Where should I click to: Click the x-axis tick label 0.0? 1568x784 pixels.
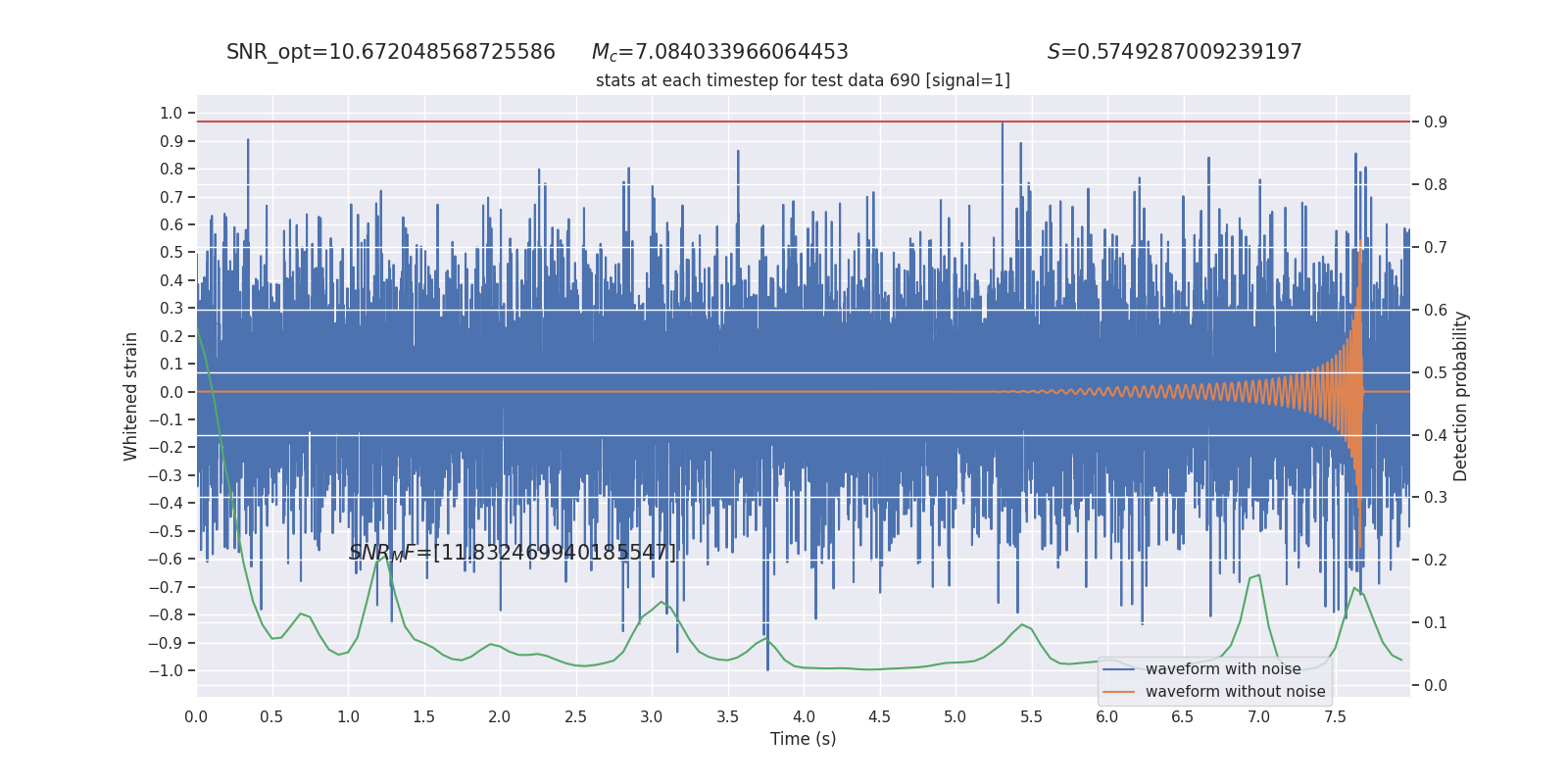coord(196,716)
